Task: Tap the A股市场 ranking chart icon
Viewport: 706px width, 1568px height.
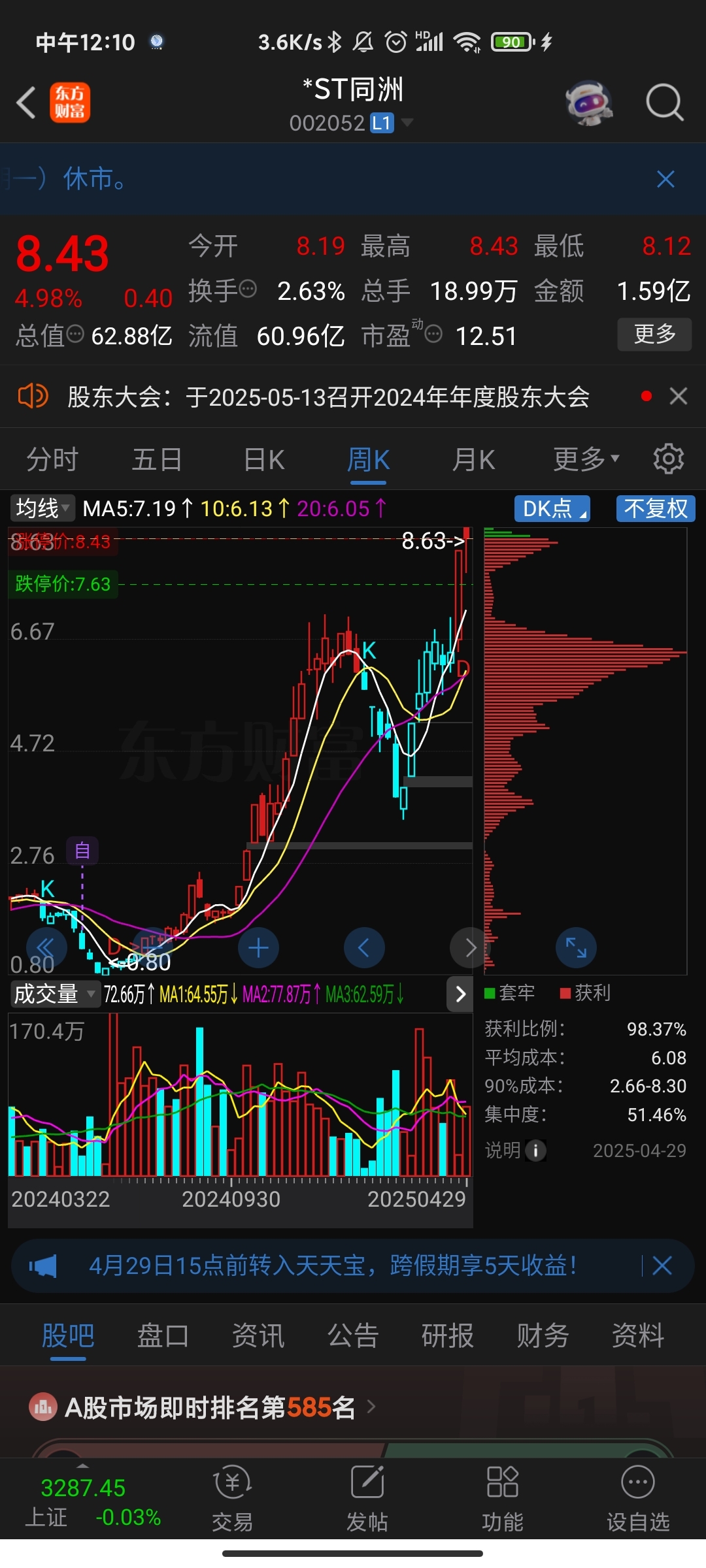Action: pos(43,1407)
